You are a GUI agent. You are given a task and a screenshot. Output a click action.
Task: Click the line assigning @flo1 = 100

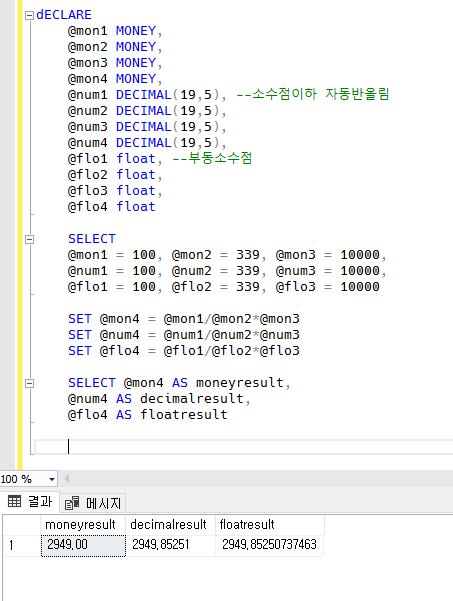click(x=223, y=287)
